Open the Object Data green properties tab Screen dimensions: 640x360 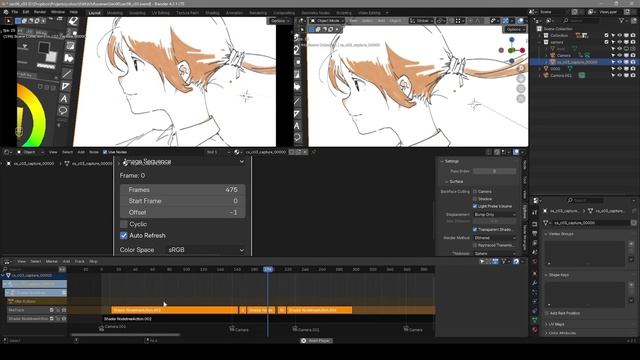coord(534,320)
